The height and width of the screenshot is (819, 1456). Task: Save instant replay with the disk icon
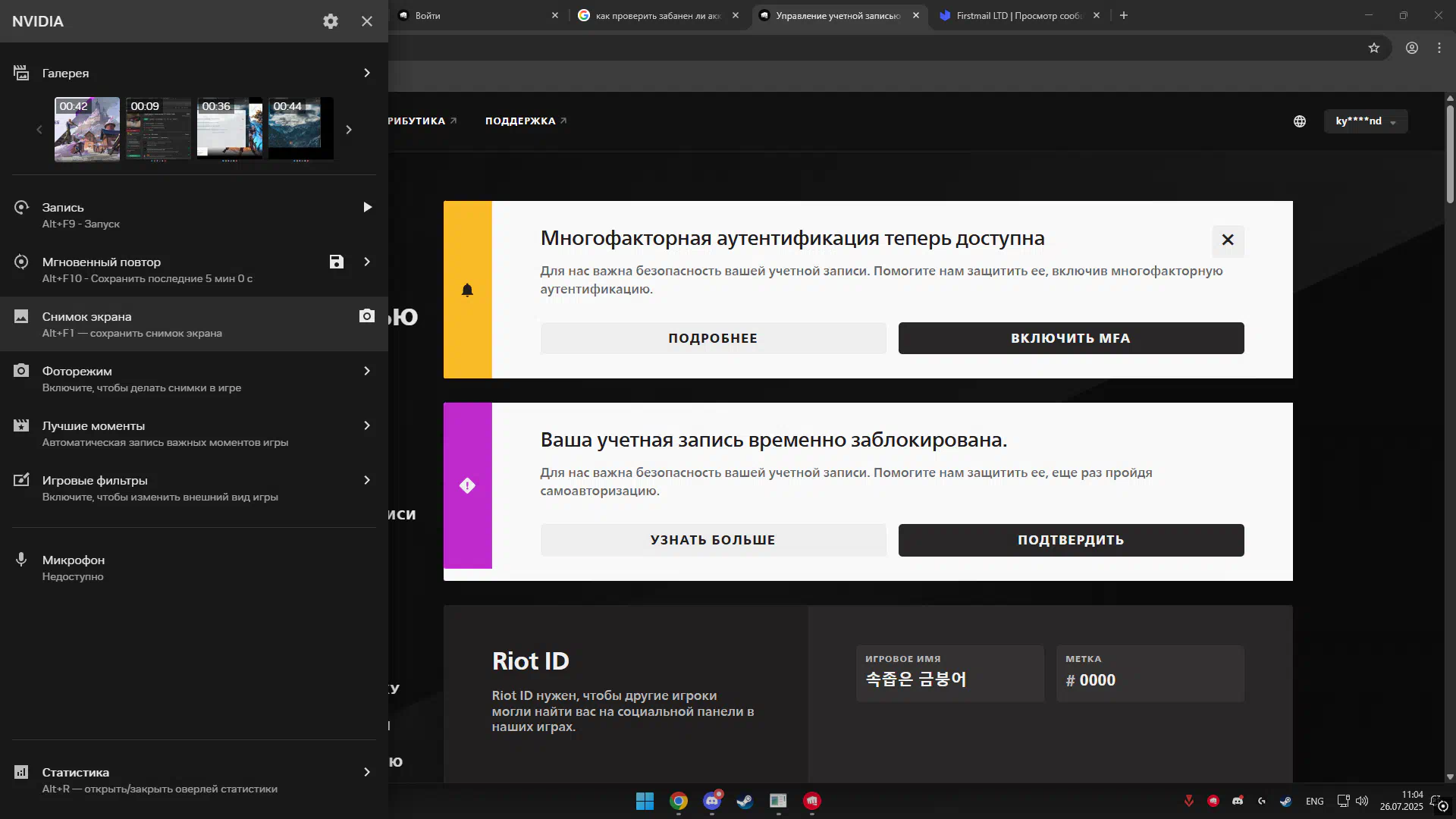pos(337,262)
